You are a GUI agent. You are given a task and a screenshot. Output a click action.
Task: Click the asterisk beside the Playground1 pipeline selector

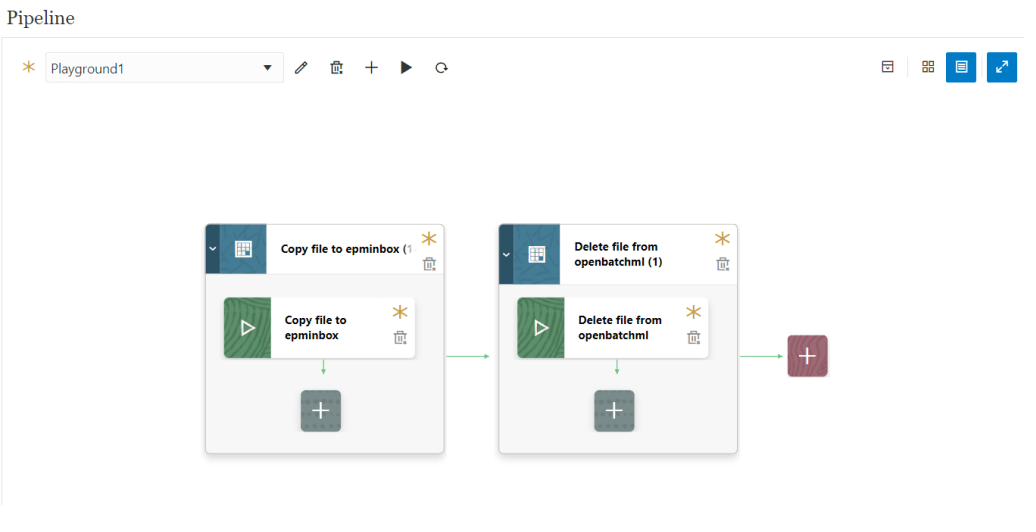pyautogui.click(x=28, y=67)
